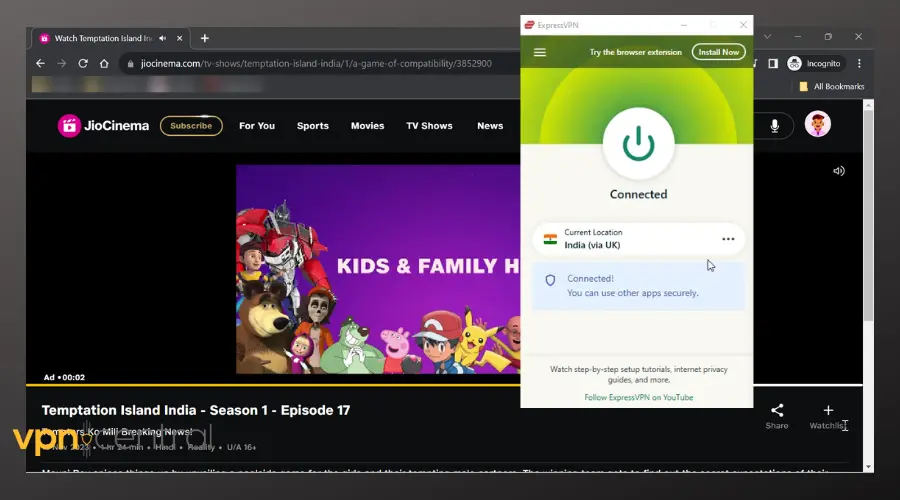Open the ExpressVPN hamburger menu

click(540, 52)
